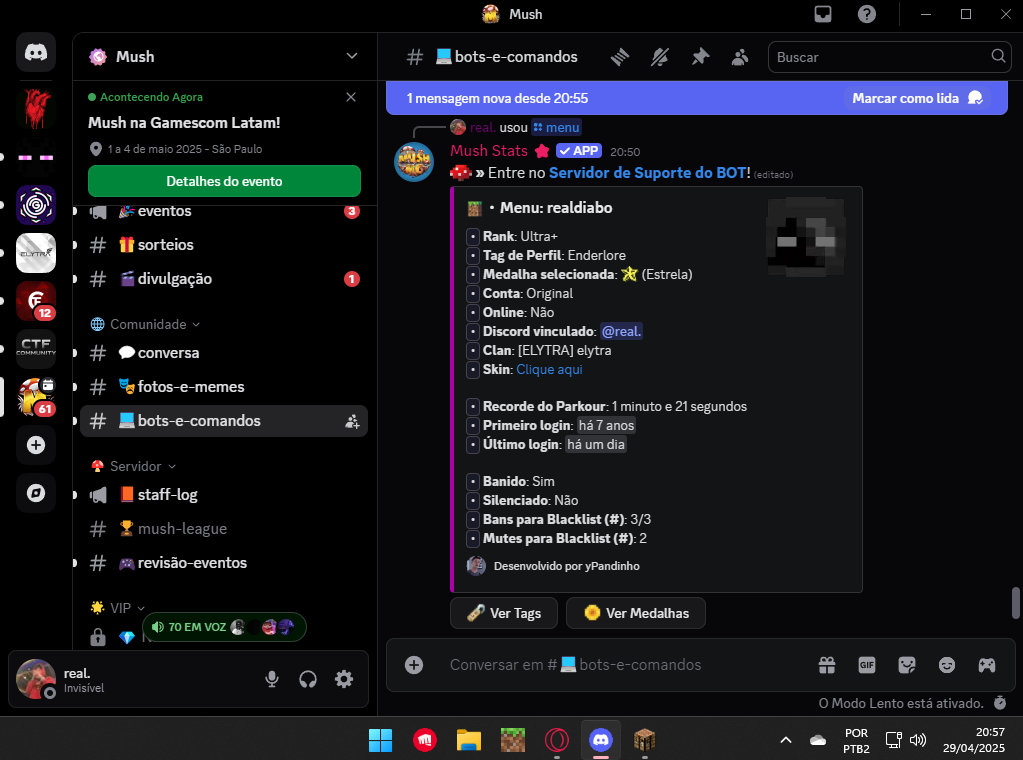Click the 70 EM VOZ voice indicator
Viewport: 1023px width, 760px height.
224,627
